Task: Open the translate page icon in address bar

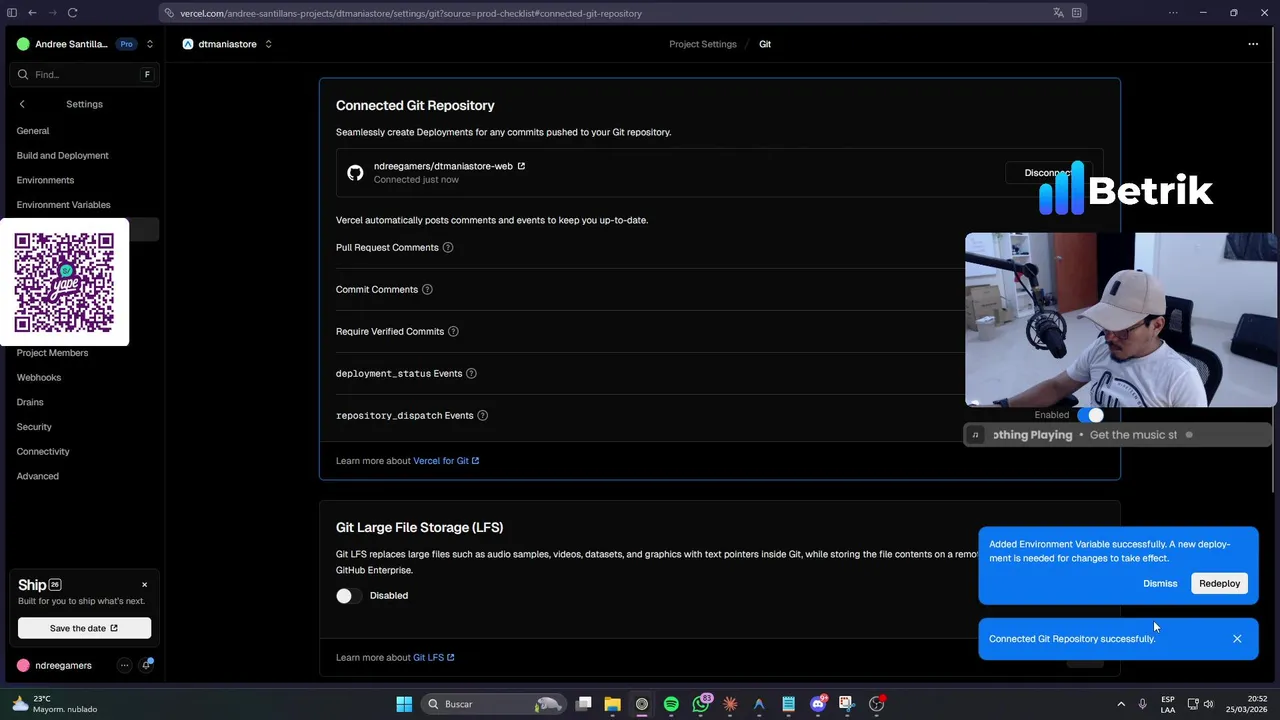Action: point(1058,13)
